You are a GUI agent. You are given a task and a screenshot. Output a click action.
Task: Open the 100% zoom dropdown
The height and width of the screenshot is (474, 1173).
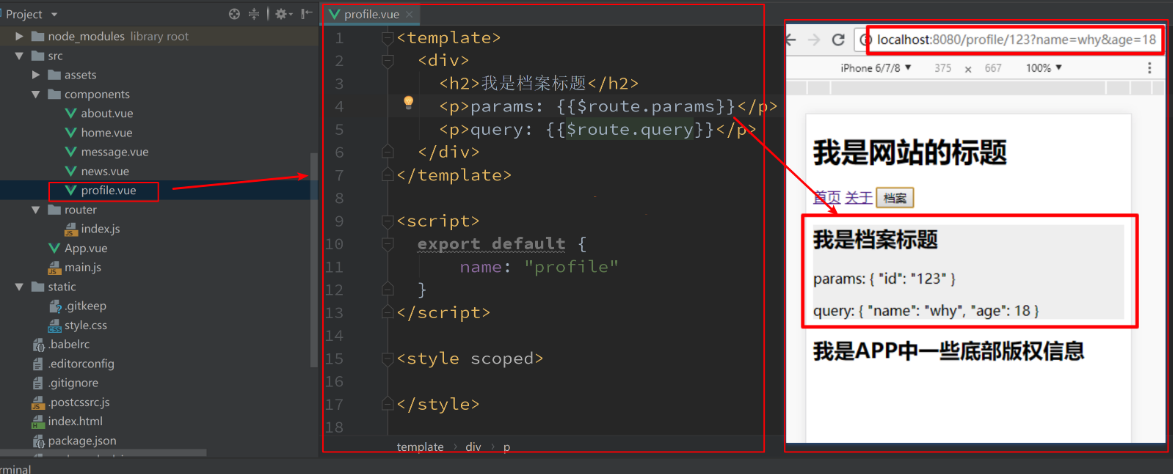coord(1044,68)
